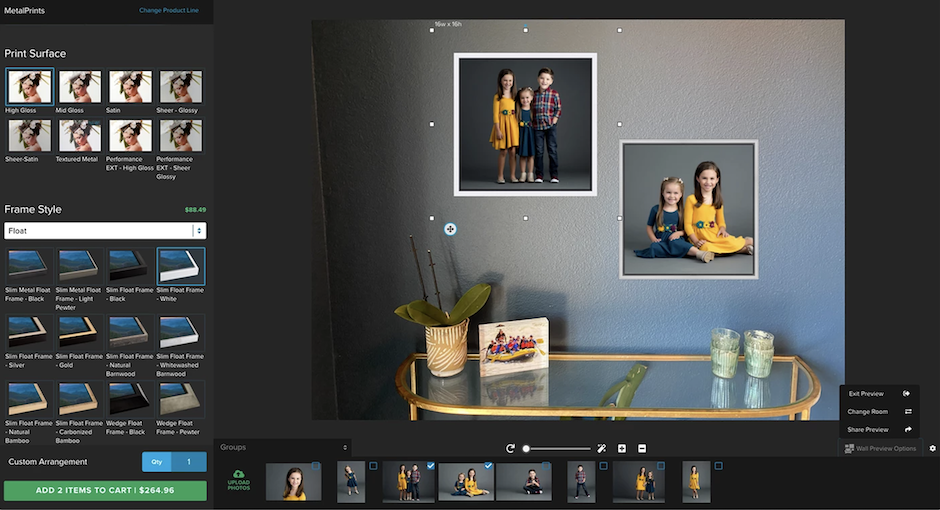Click the girl close-up portrait thumbnail
This screenshot has width=940, height=510.
[x=293, y=481]
